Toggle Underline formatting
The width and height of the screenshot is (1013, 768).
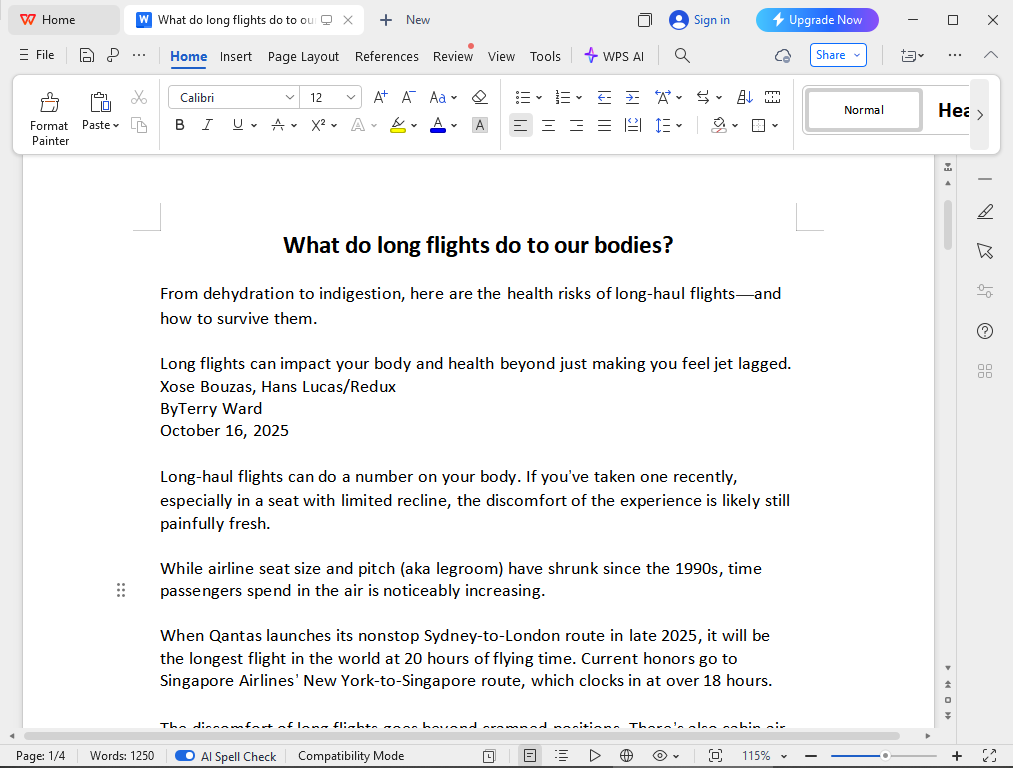coord(235,124)
